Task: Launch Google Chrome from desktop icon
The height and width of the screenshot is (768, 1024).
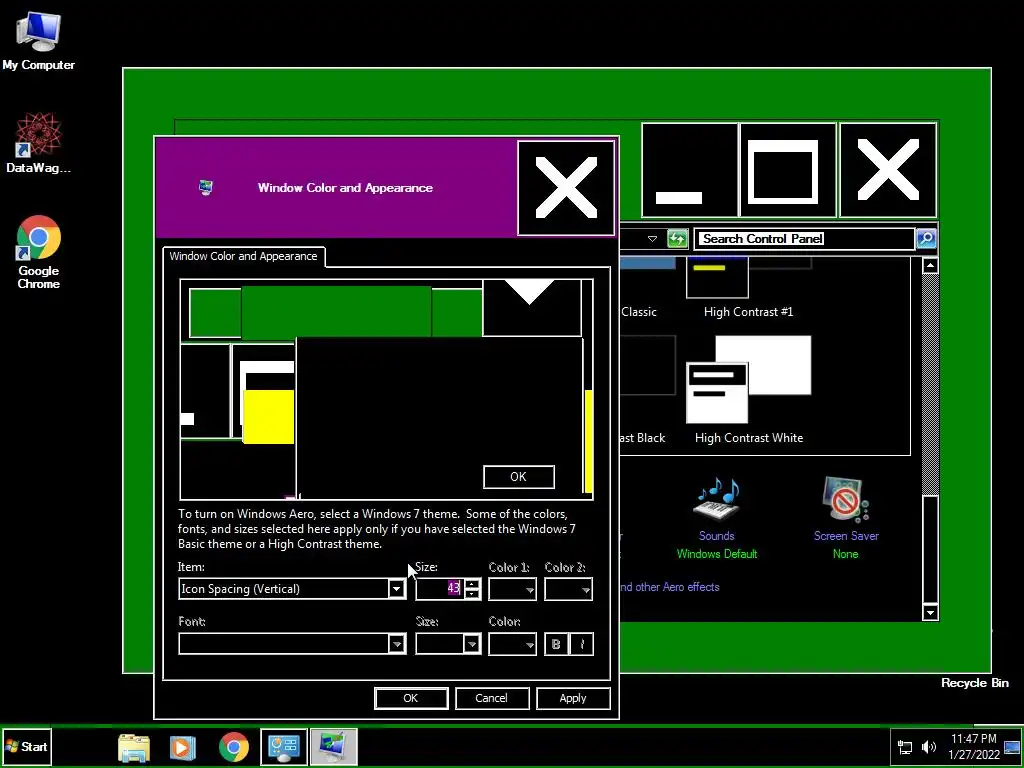Action: 38,252
